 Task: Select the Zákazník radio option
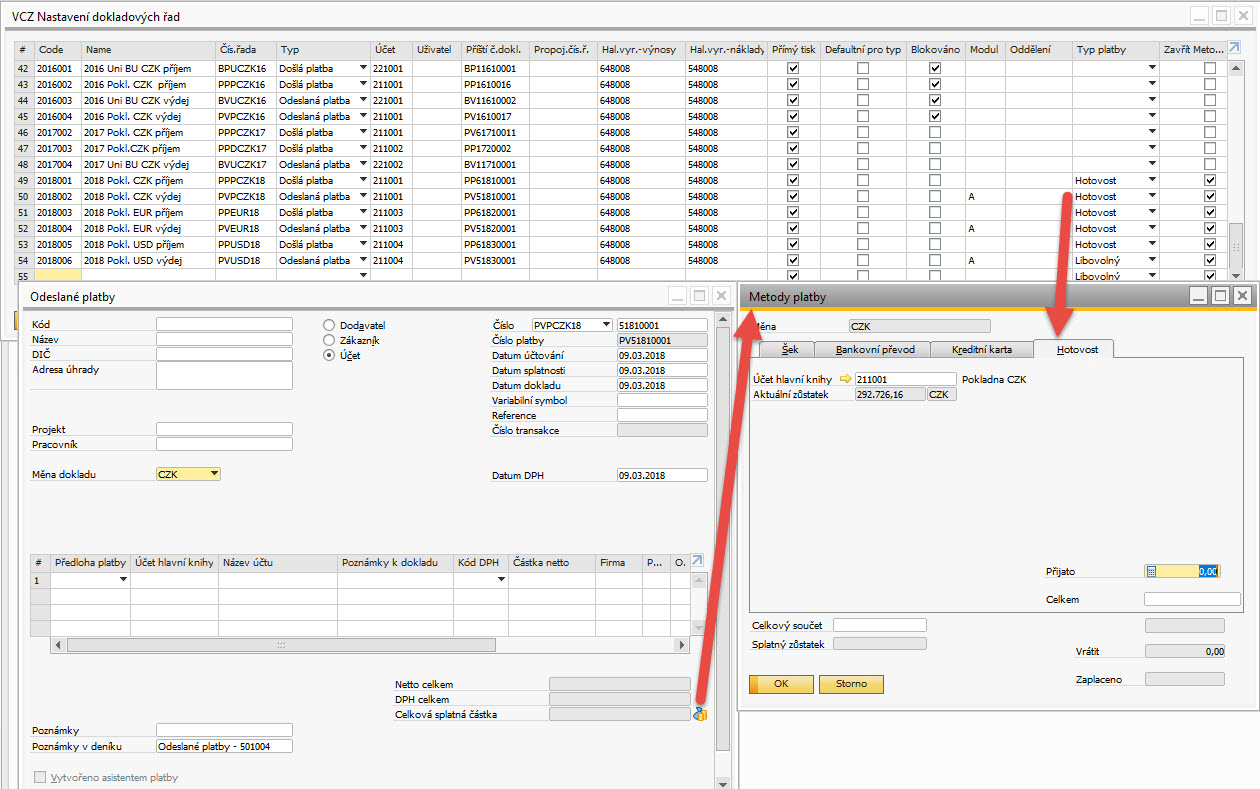(329, 340)
